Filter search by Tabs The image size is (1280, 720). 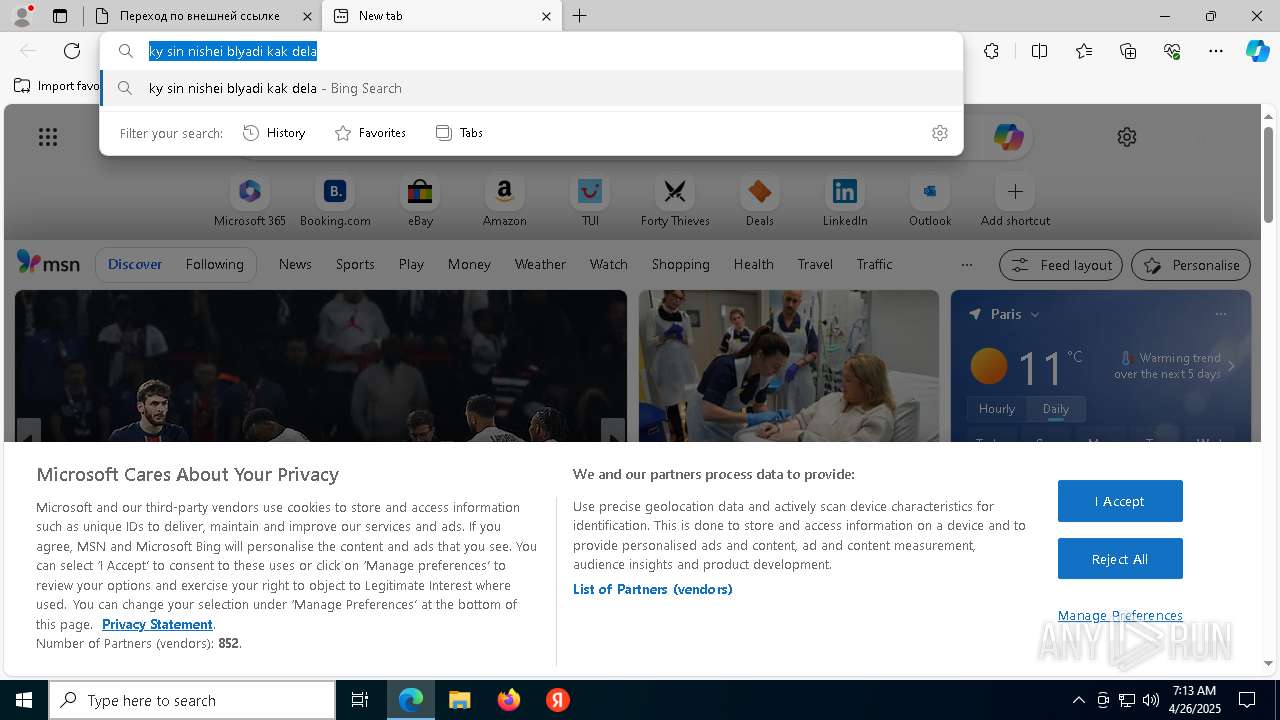click(x=459, y=133)
